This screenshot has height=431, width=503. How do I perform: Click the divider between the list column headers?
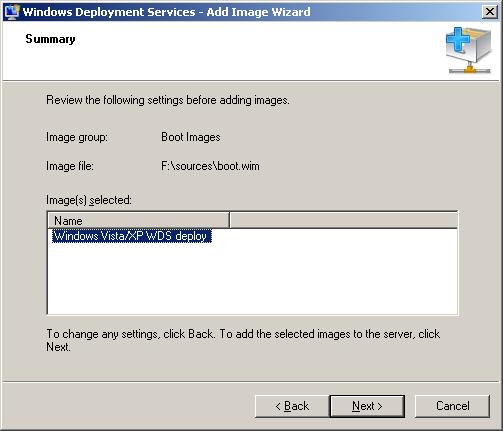tap(229, 220)
